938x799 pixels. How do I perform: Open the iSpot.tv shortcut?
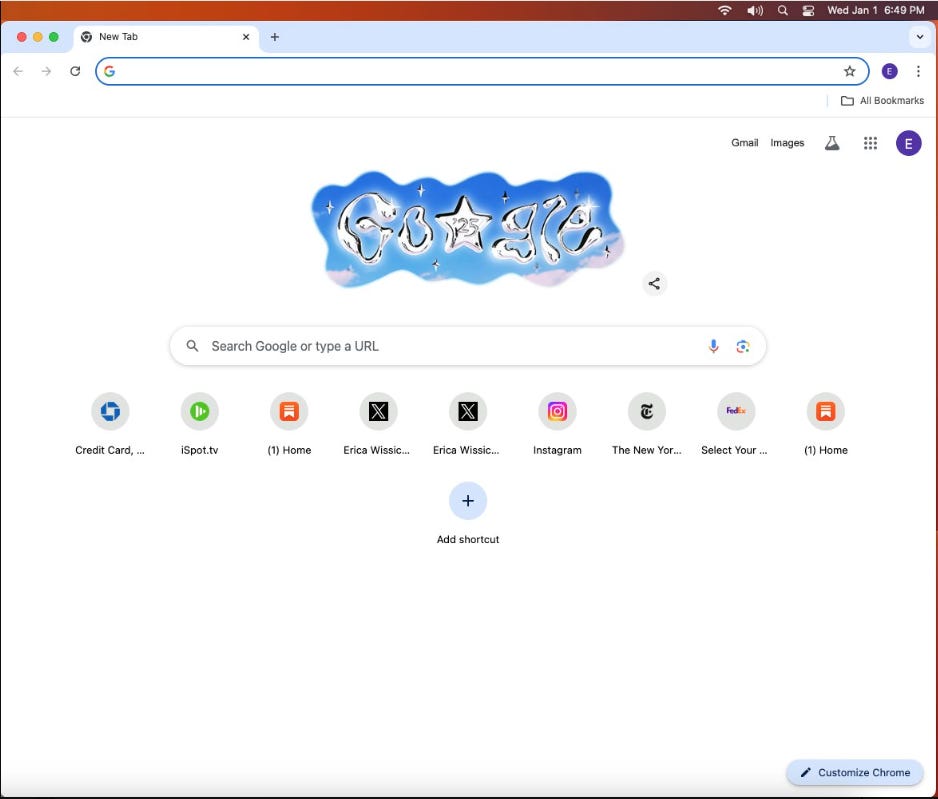(x=199, y=425)
